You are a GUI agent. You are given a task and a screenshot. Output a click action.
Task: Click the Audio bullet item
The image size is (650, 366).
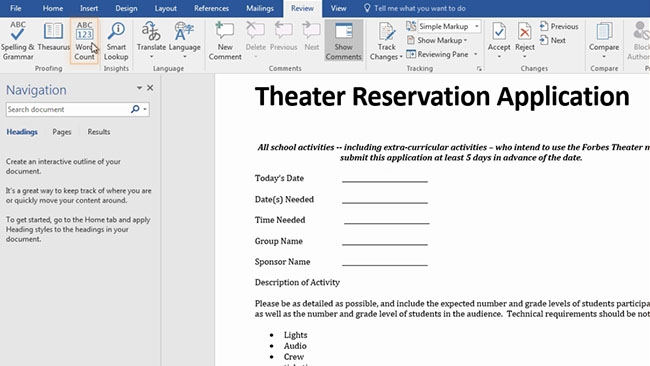click(295, 346)
